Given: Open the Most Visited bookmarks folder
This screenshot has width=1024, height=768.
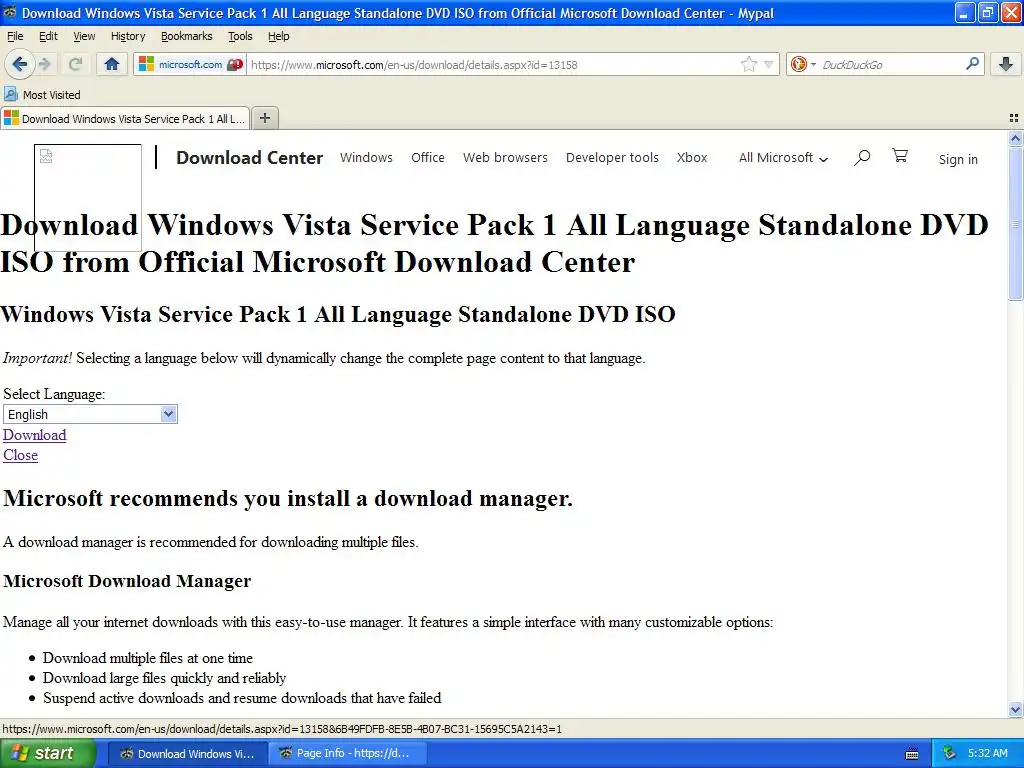Looking at the screenshot, I should 42,95.
